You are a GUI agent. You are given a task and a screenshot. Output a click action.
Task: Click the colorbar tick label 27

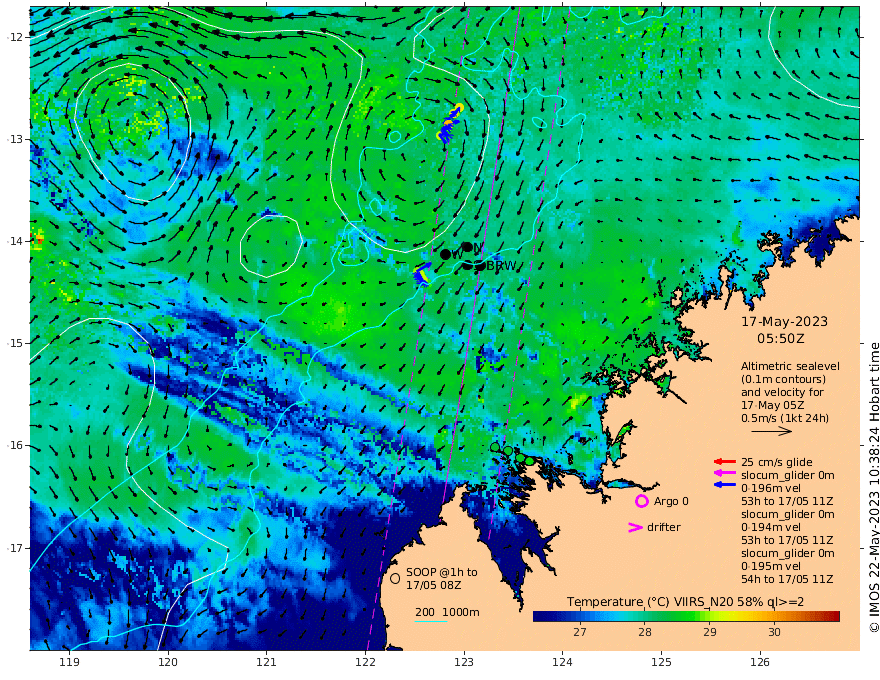click(580, 632)
